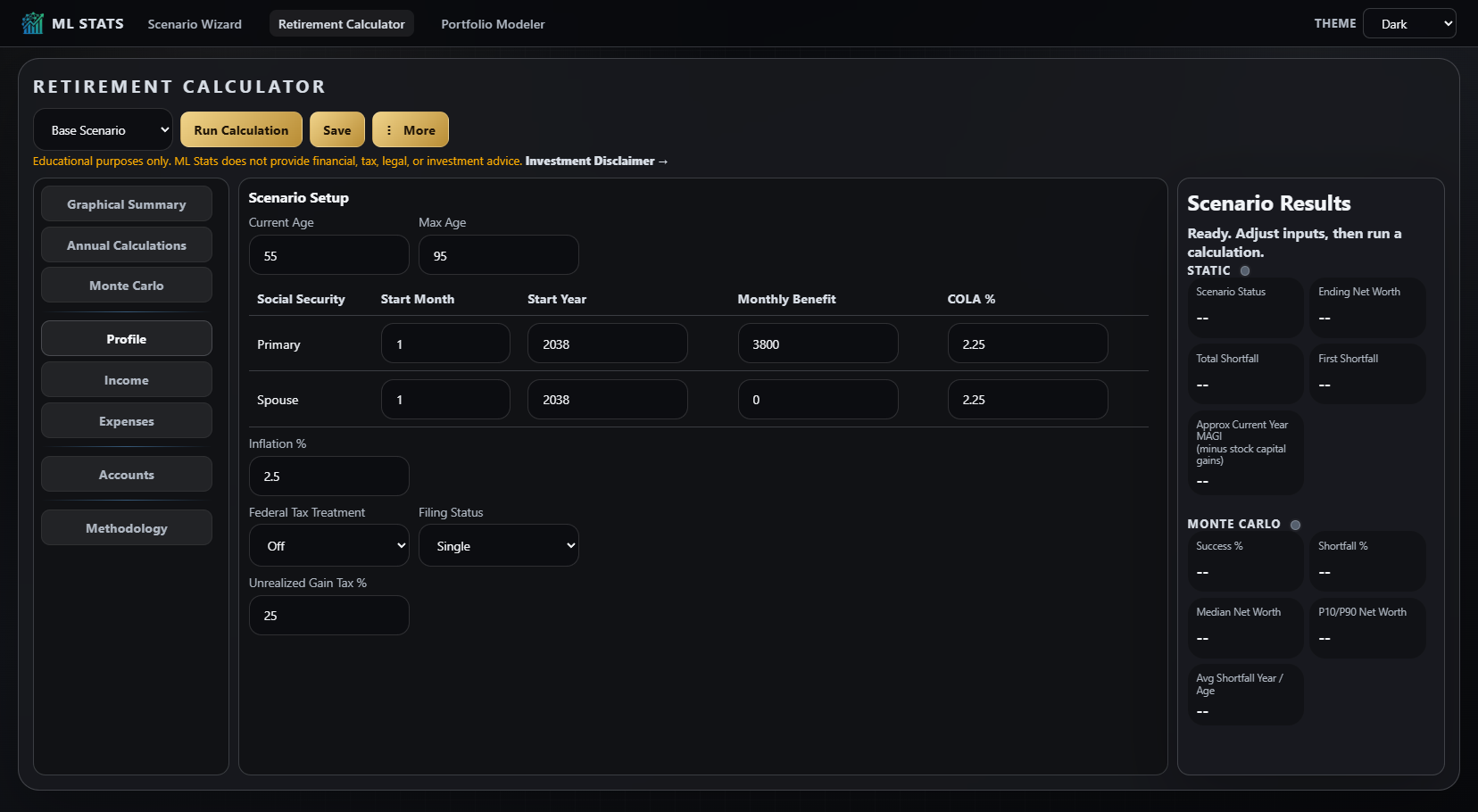Click the Run Calculation button
This screenshot has width=1478, height=812.
pyautogui.click(x=241, y=130)
